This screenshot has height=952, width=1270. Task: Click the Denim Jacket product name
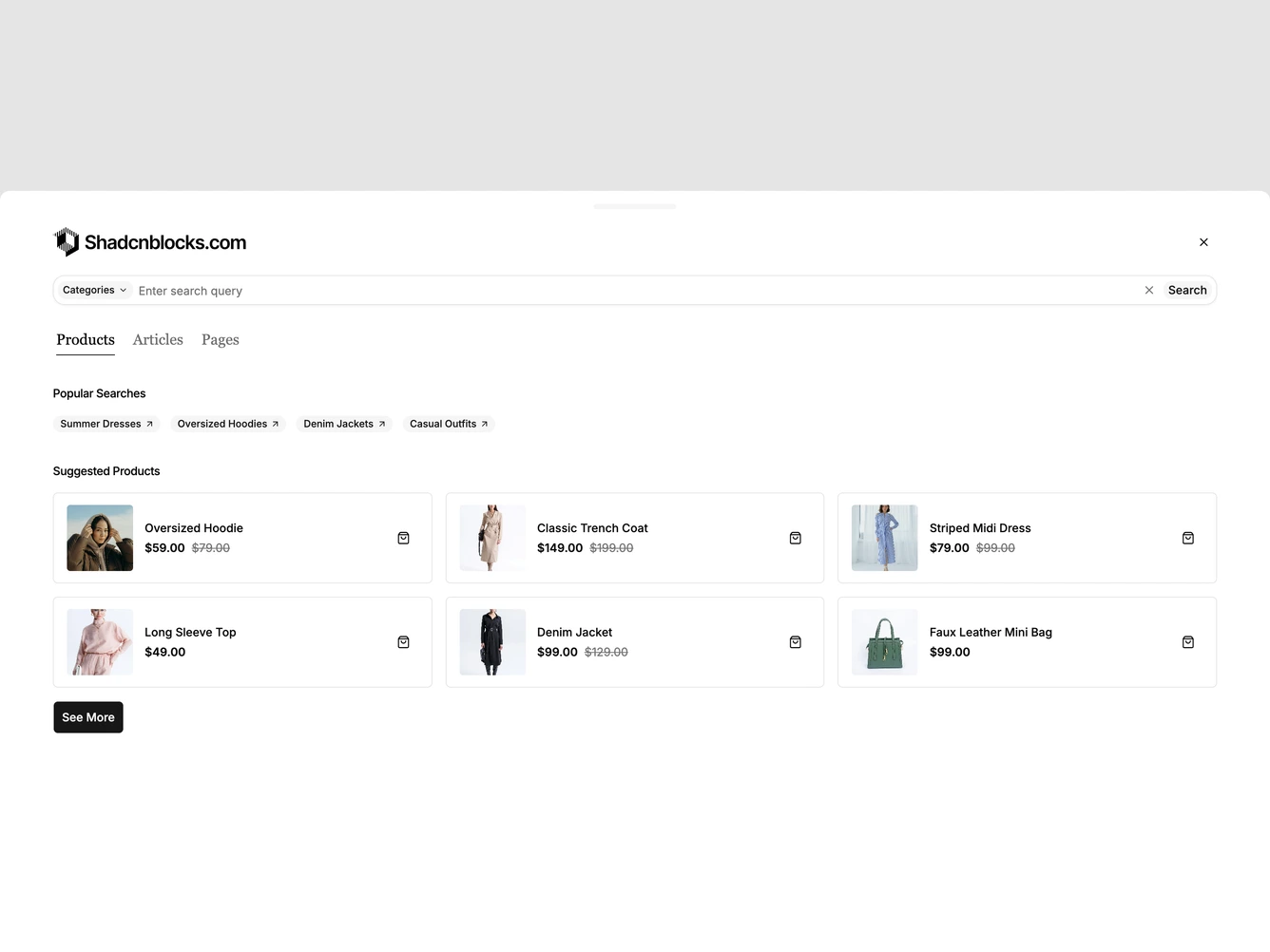pos(574,633)
